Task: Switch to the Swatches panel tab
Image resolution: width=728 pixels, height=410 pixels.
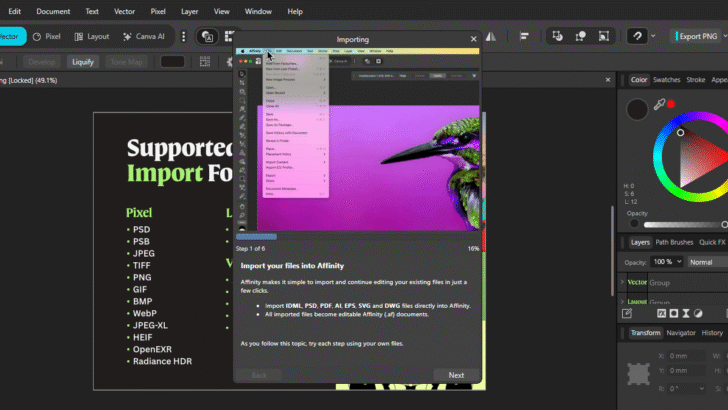Action: [x=666, y=80]
